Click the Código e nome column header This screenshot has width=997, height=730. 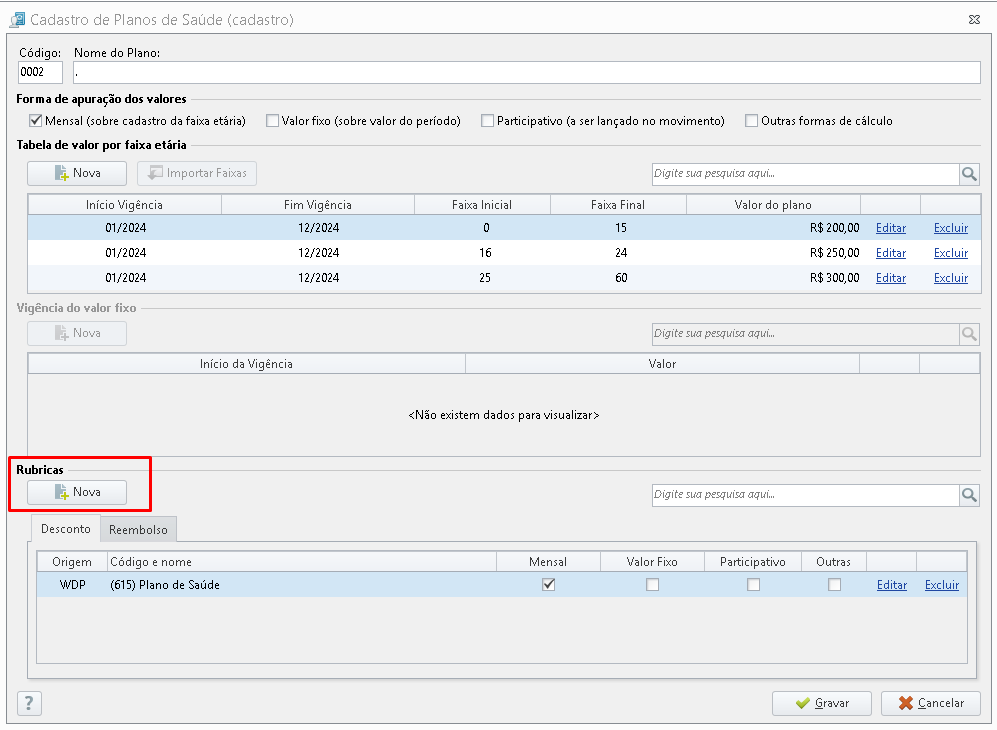301,561
